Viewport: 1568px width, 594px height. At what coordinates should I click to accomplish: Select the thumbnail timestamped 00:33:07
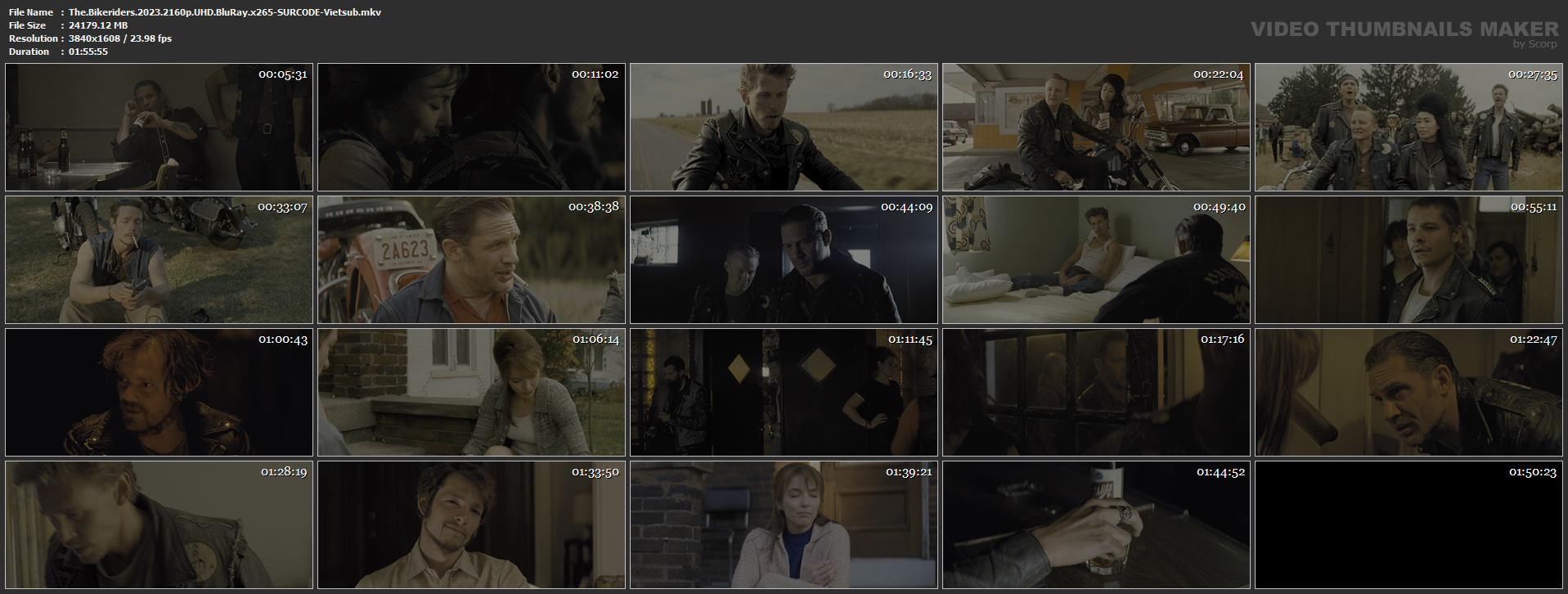[159, 259]
